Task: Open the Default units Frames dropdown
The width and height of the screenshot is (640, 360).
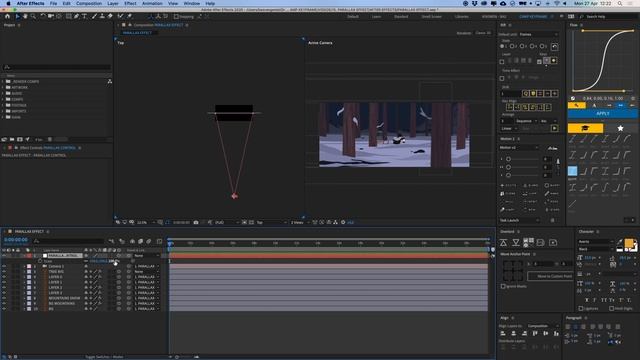Action: 538,34
